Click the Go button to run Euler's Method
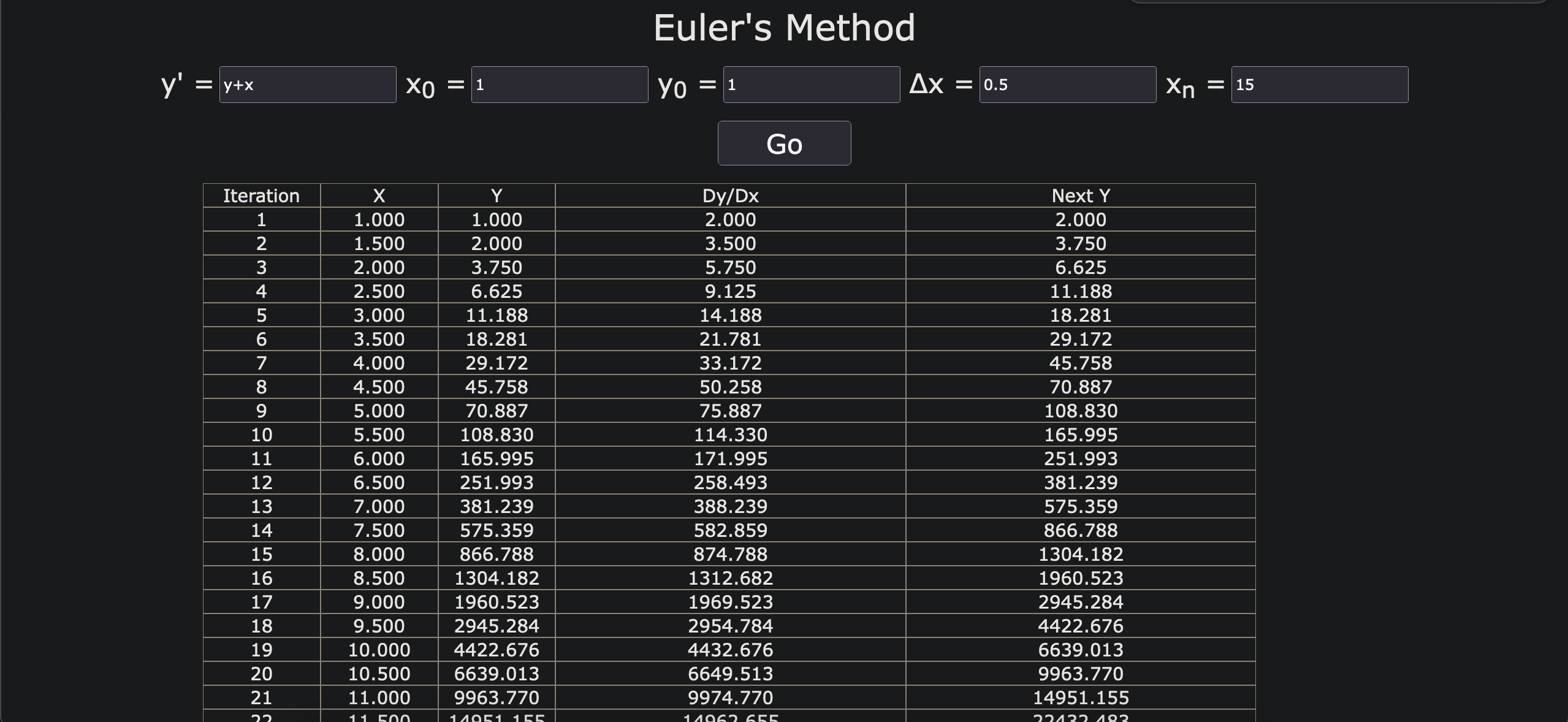 coord(784,143)
